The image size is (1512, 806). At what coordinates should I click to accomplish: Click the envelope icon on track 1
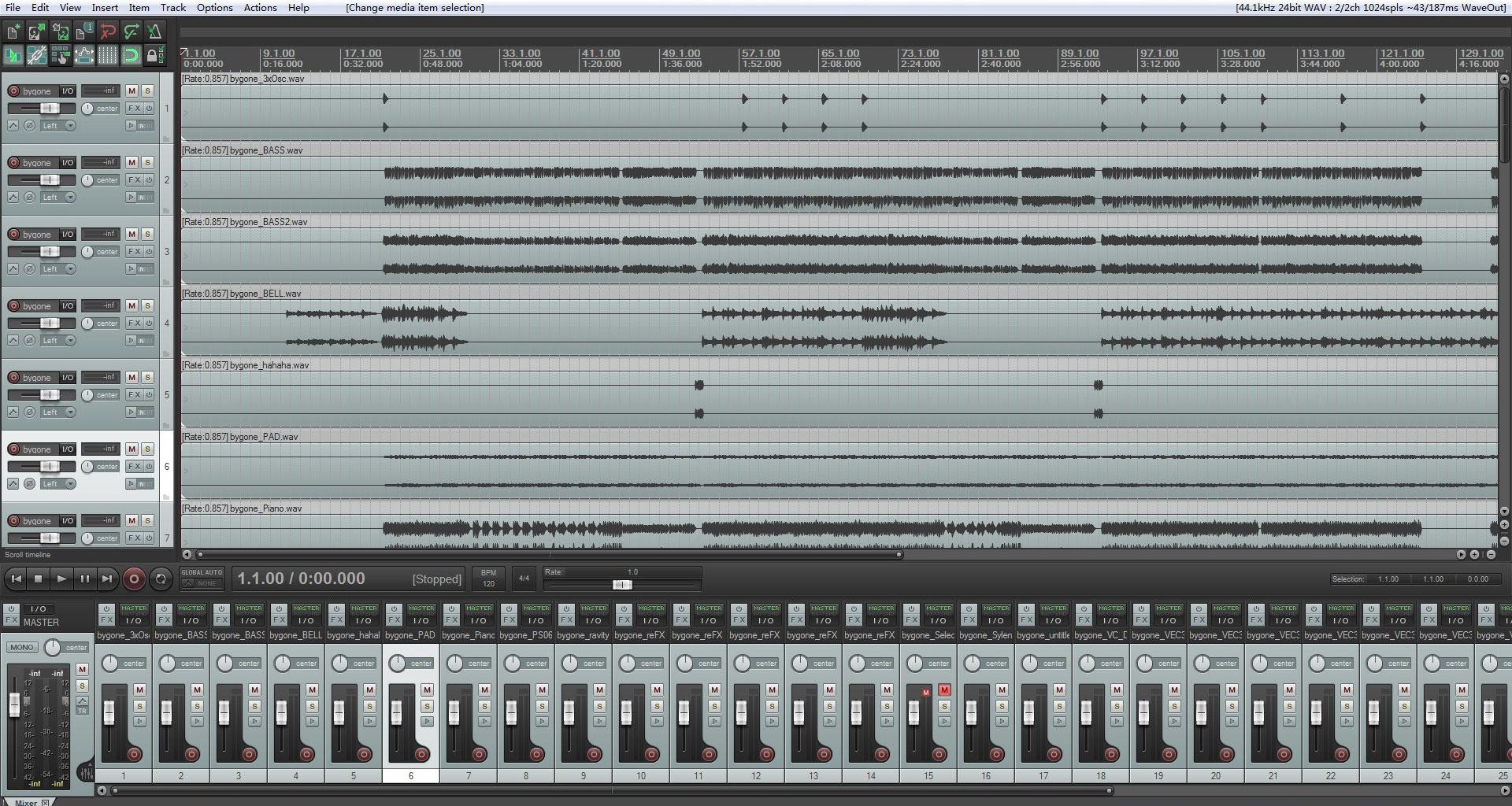point(13,126)
